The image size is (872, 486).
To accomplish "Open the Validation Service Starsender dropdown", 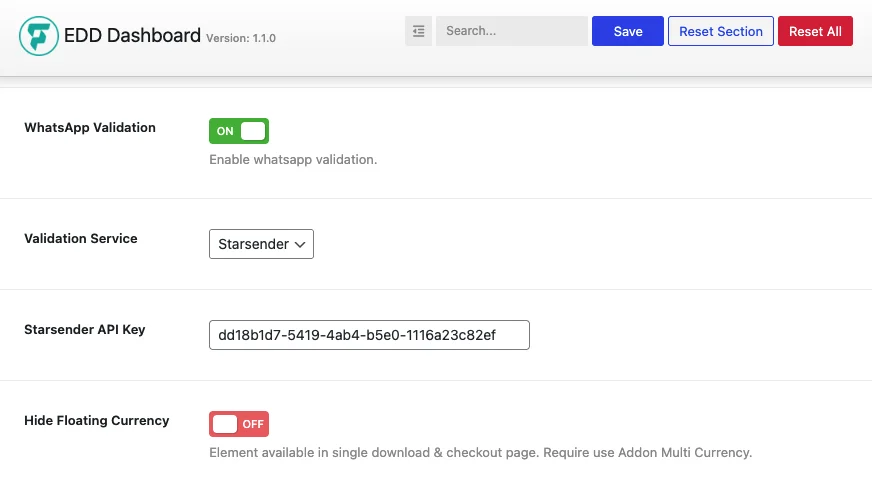I will (x=261, y=244).
